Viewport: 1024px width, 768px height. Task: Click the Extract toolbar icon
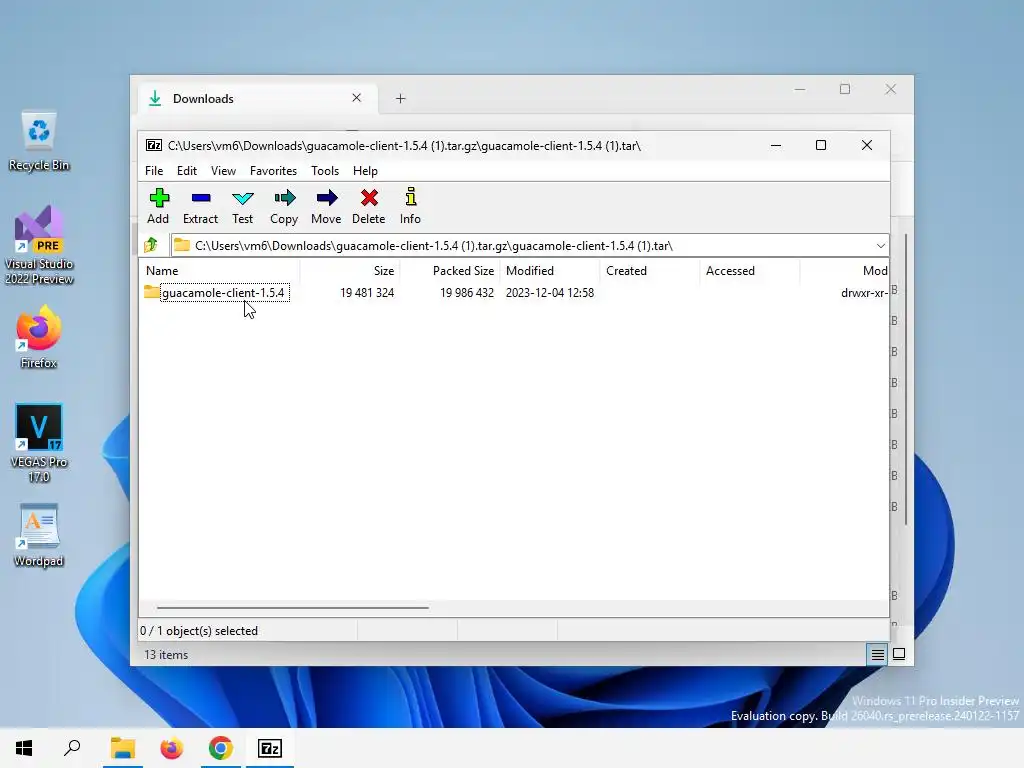200,198
